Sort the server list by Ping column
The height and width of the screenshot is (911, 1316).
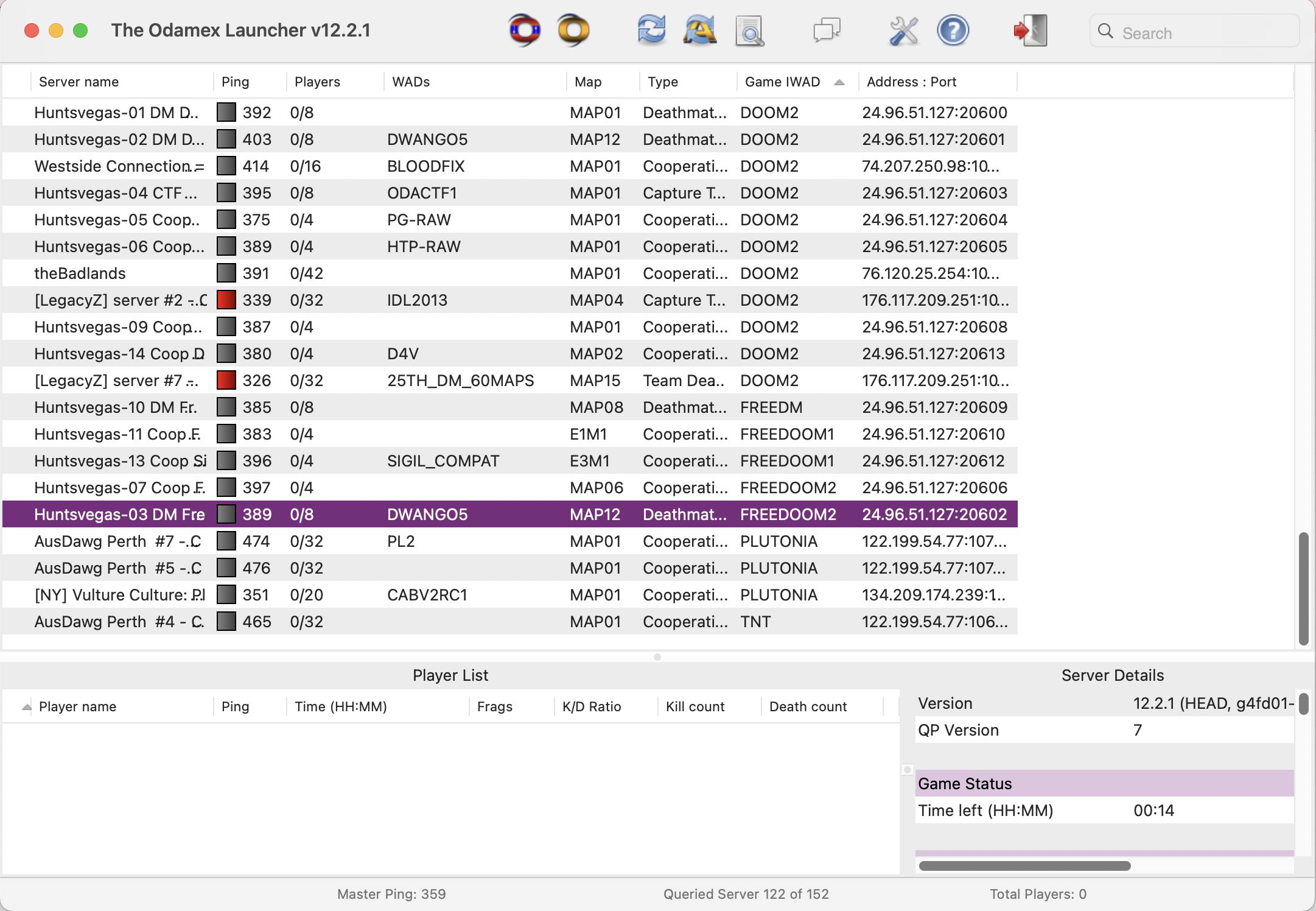[250, 82]
